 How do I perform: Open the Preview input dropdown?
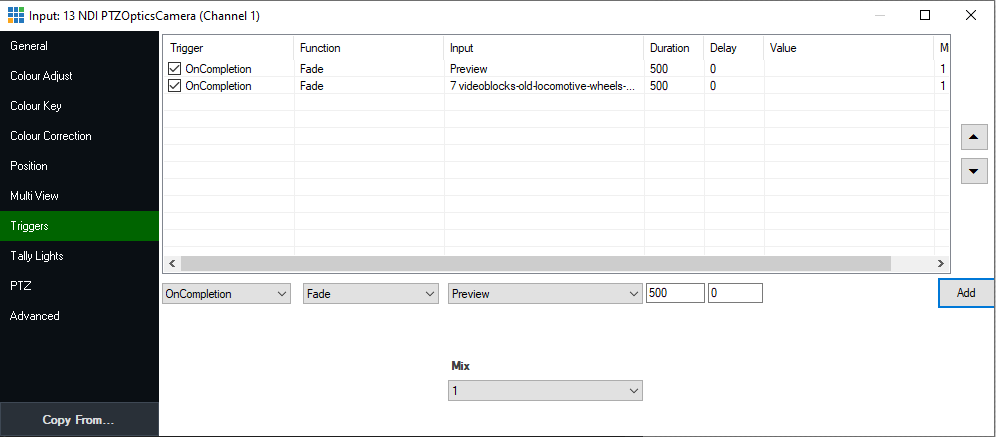point(546,293)
